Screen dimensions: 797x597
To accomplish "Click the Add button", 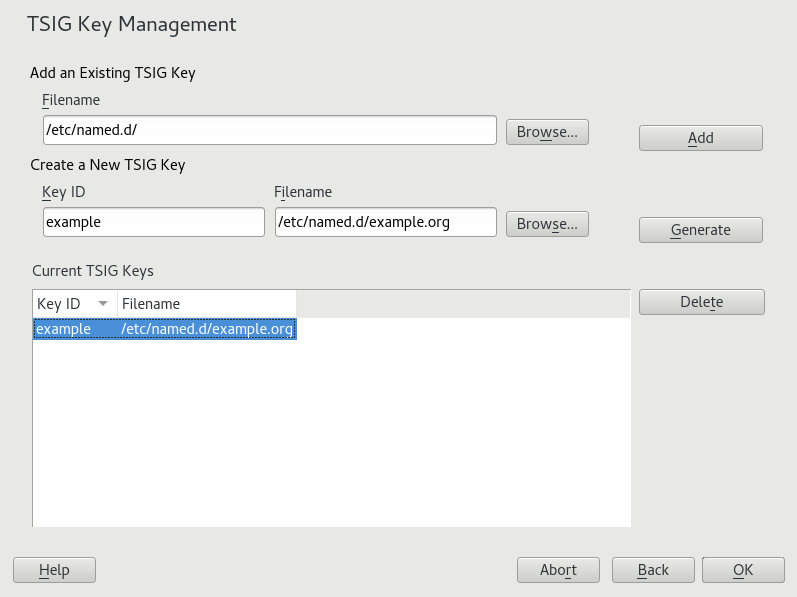I will click(x=700, y=138).
